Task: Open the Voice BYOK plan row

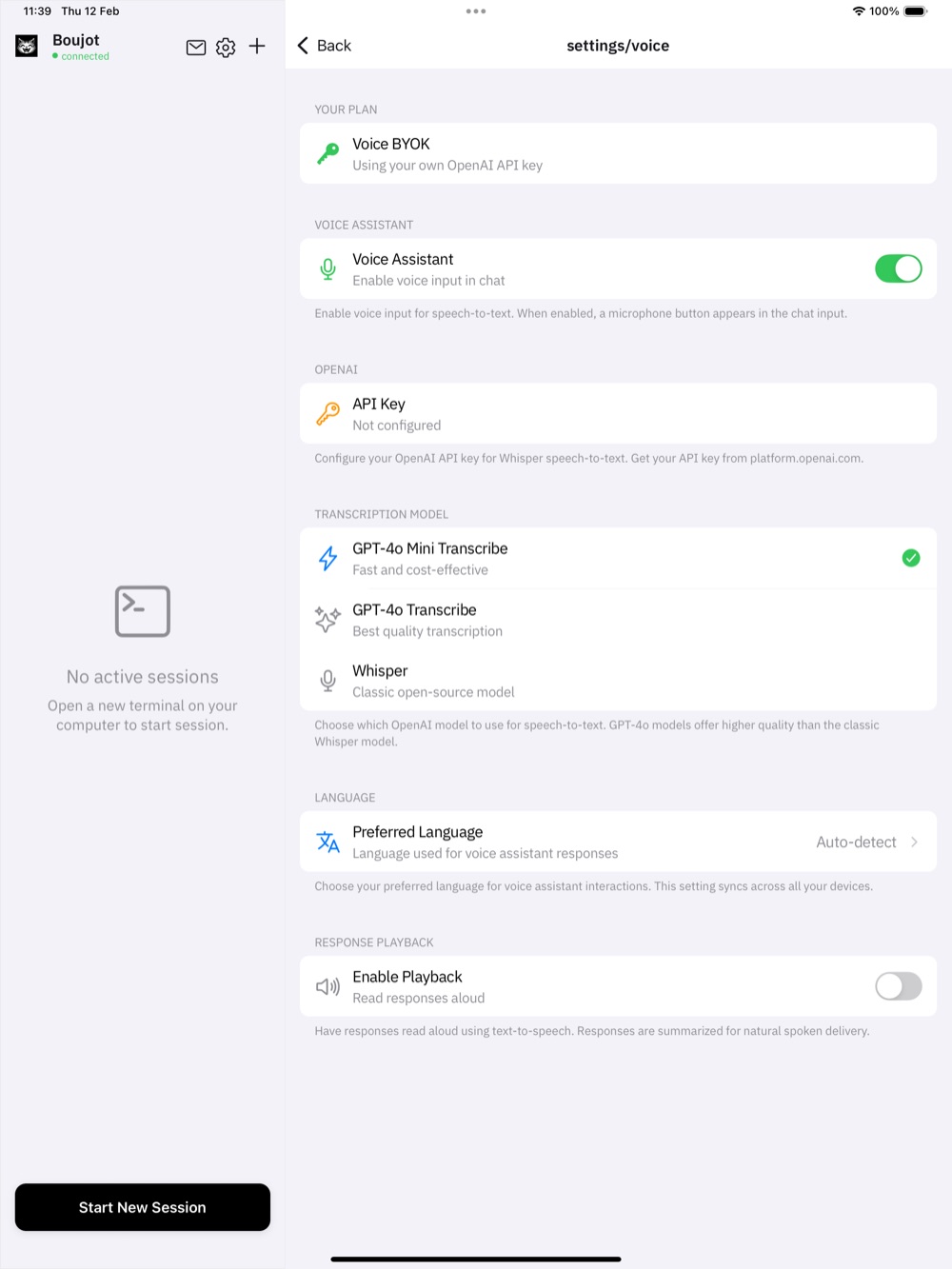Action: (x=618, y=153)
